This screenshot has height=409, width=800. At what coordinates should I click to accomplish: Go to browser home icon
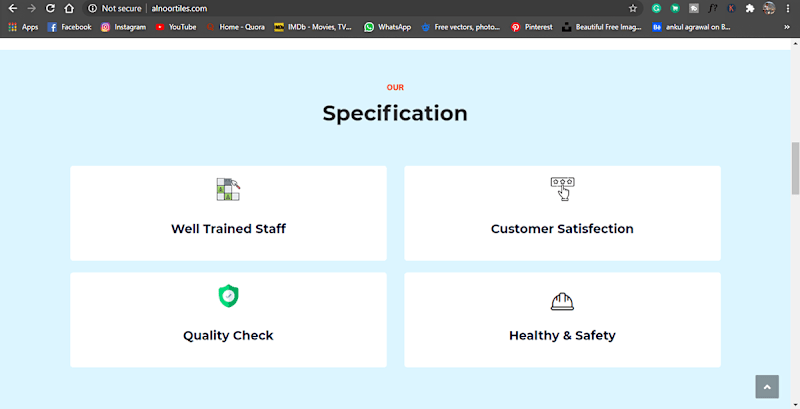tap(69, 8)
